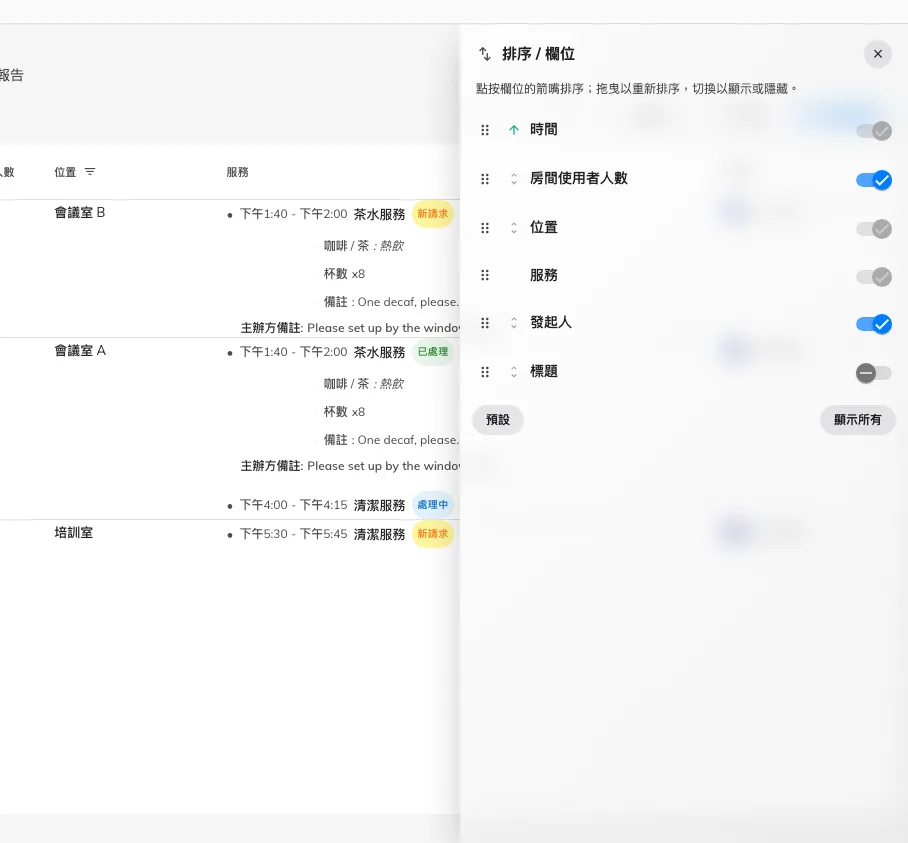Click the drag handle for 發起人
This screenshot has height=843, width=908.
point(485,323)
